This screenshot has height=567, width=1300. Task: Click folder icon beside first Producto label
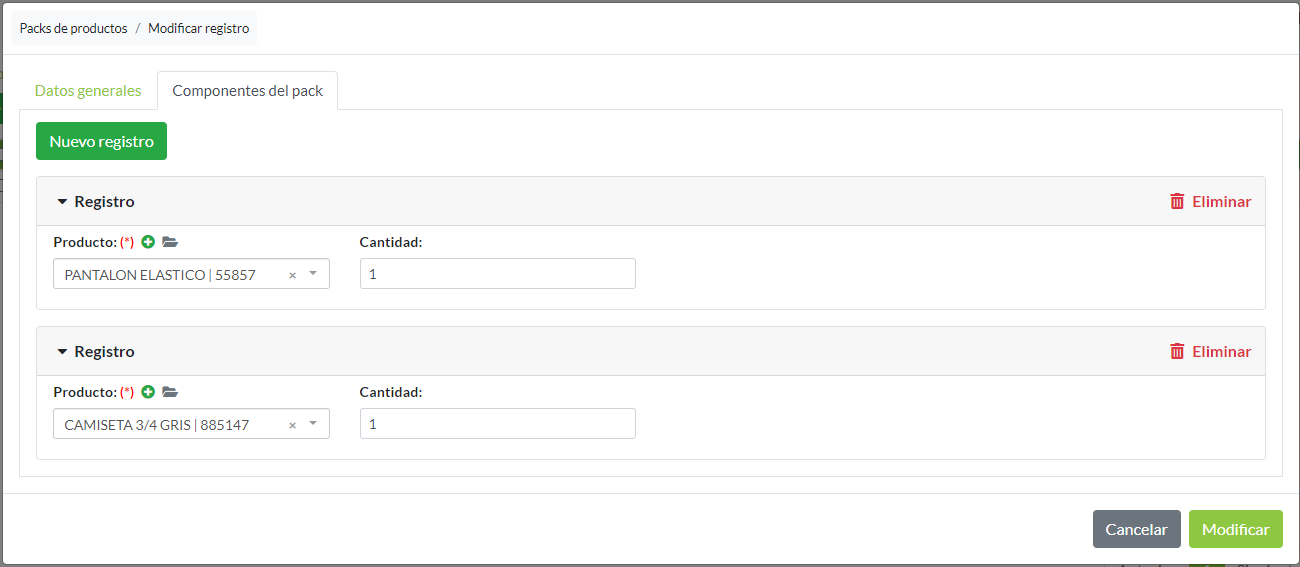point(170,242)
